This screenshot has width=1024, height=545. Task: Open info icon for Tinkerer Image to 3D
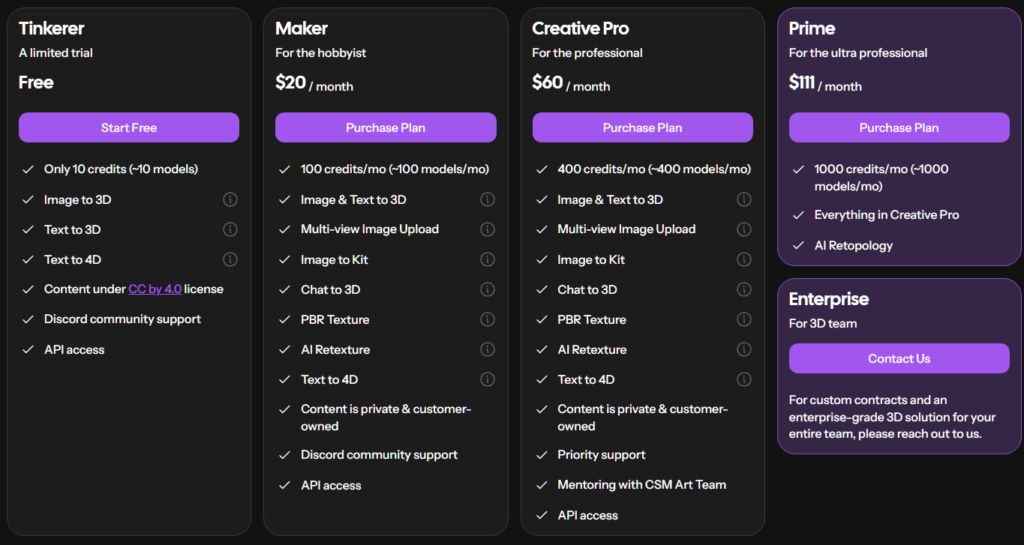(230, 200)
